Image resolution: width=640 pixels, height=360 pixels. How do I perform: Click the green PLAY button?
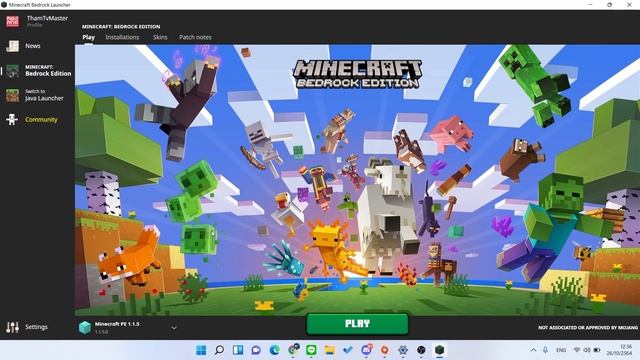[357, 324]
